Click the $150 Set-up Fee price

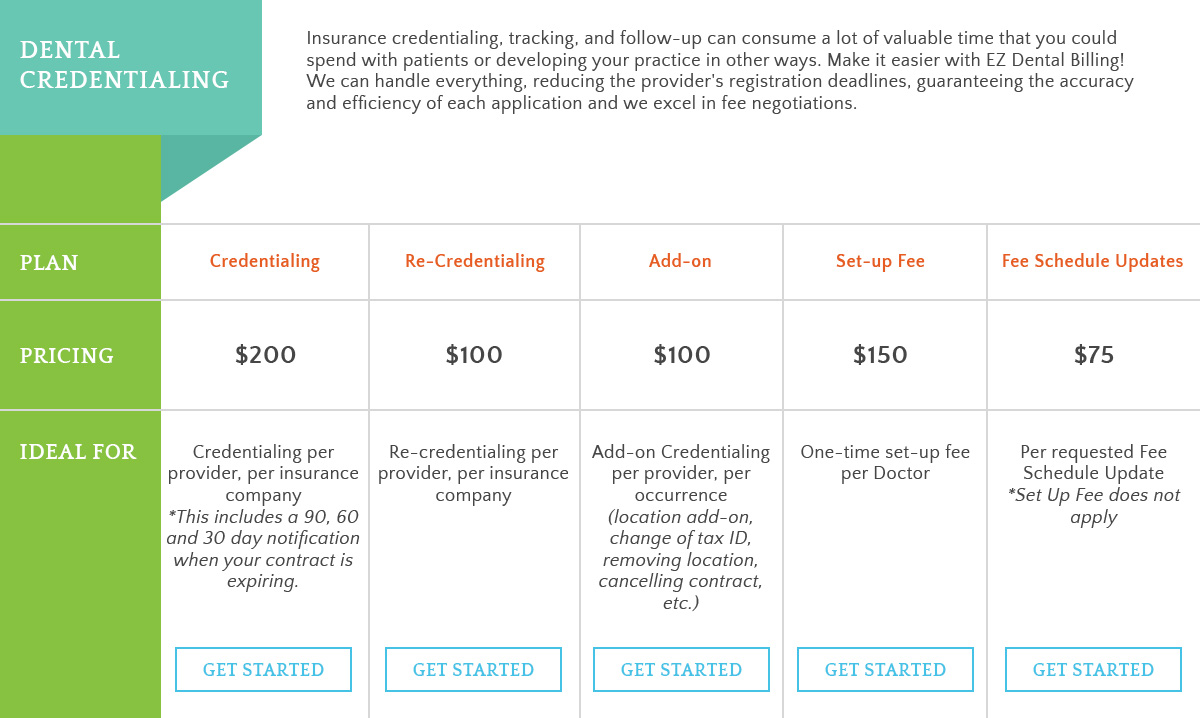(x=881, y=355)
